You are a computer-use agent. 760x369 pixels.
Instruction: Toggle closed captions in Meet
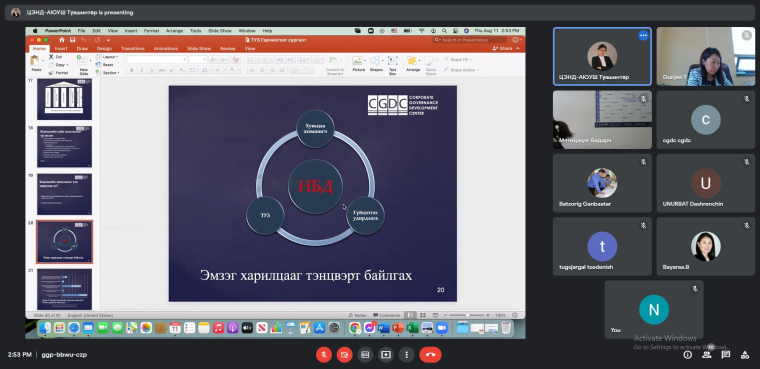[365, 355]
